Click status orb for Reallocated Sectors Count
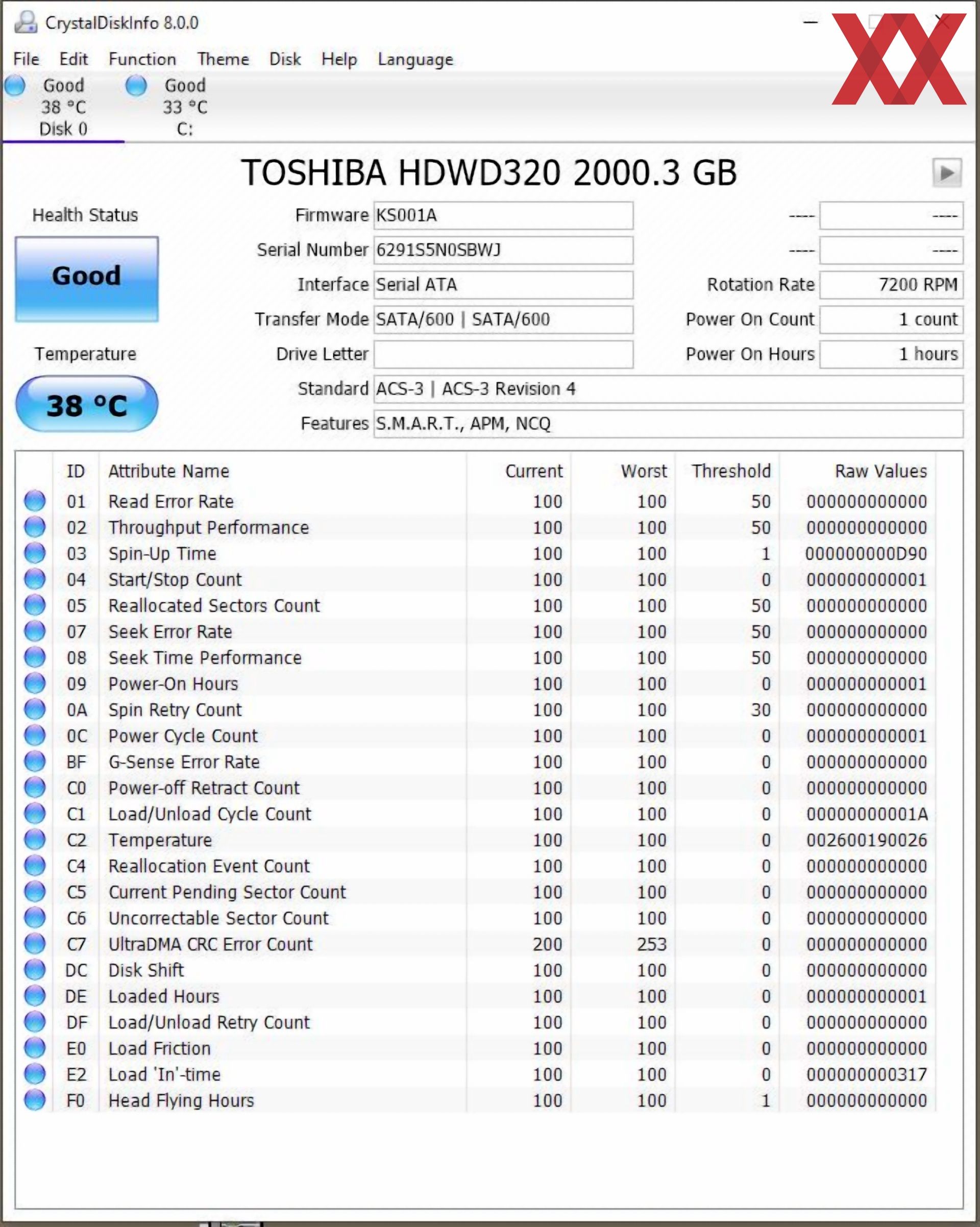 35,605
